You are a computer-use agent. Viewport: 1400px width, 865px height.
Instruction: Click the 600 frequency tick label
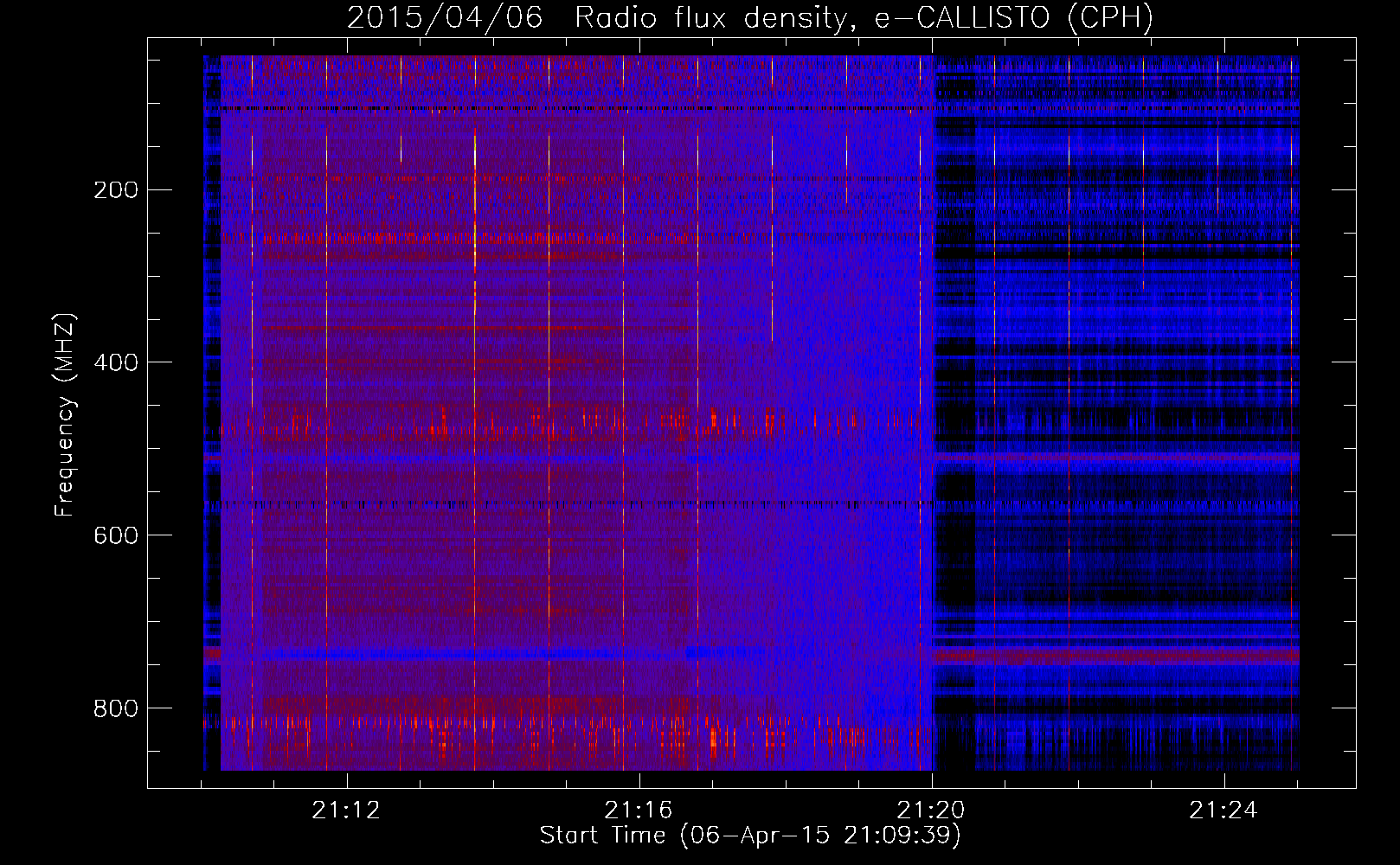pos(116,535)
